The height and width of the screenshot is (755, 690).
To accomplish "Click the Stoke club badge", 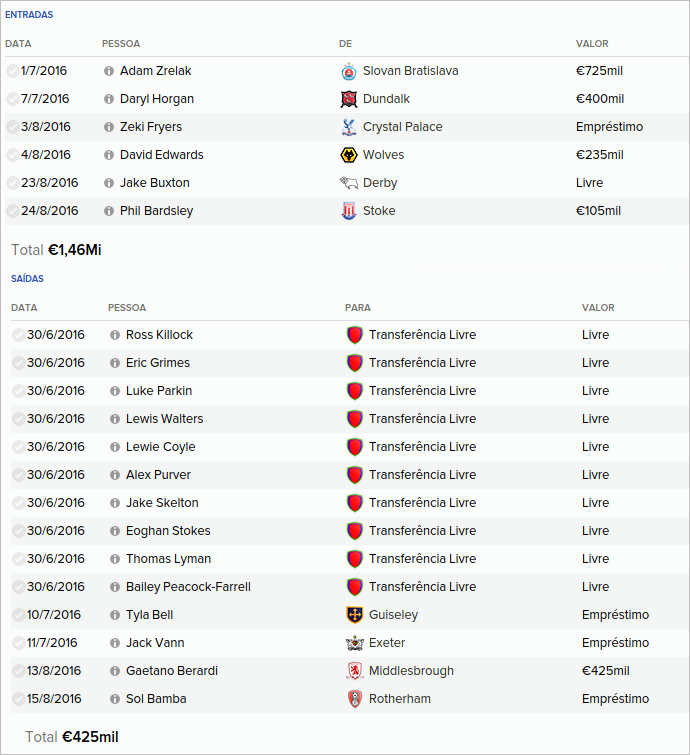I will point(348,211).
